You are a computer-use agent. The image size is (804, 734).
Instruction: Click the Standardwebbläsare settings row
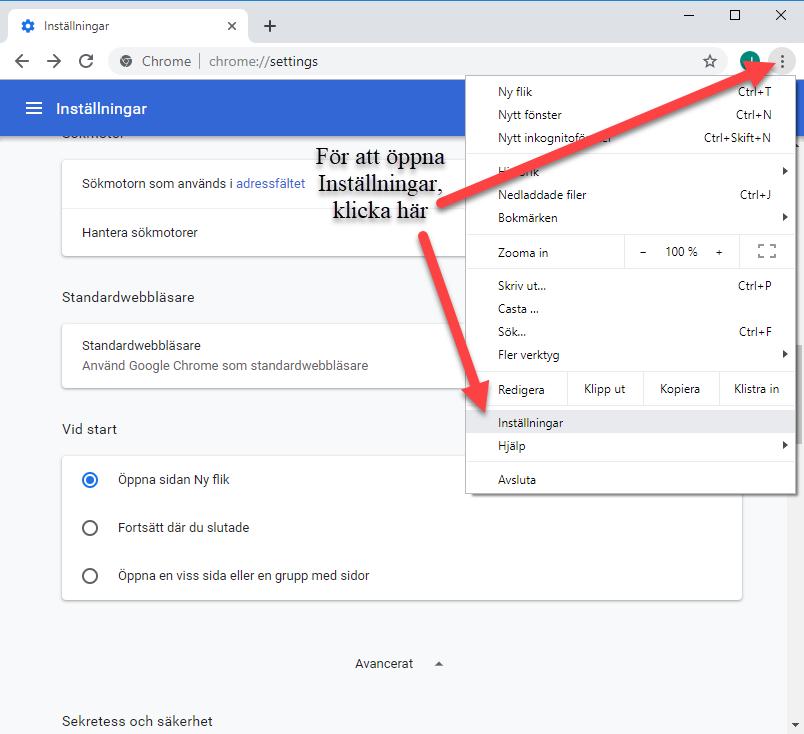(x=263, y=355)
